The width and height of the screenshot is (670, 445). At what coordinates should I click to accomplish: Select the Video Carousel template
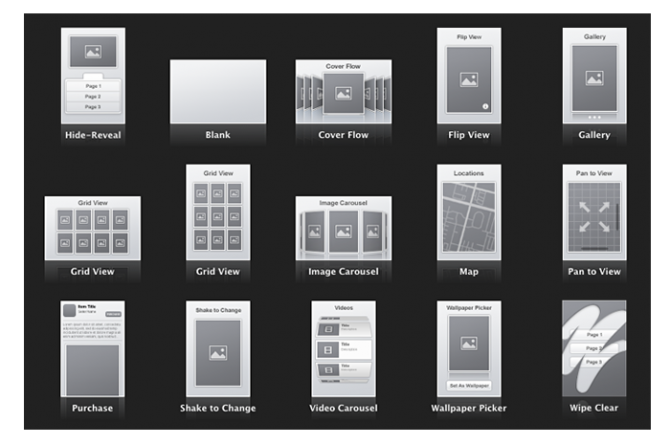pos(343,348)
